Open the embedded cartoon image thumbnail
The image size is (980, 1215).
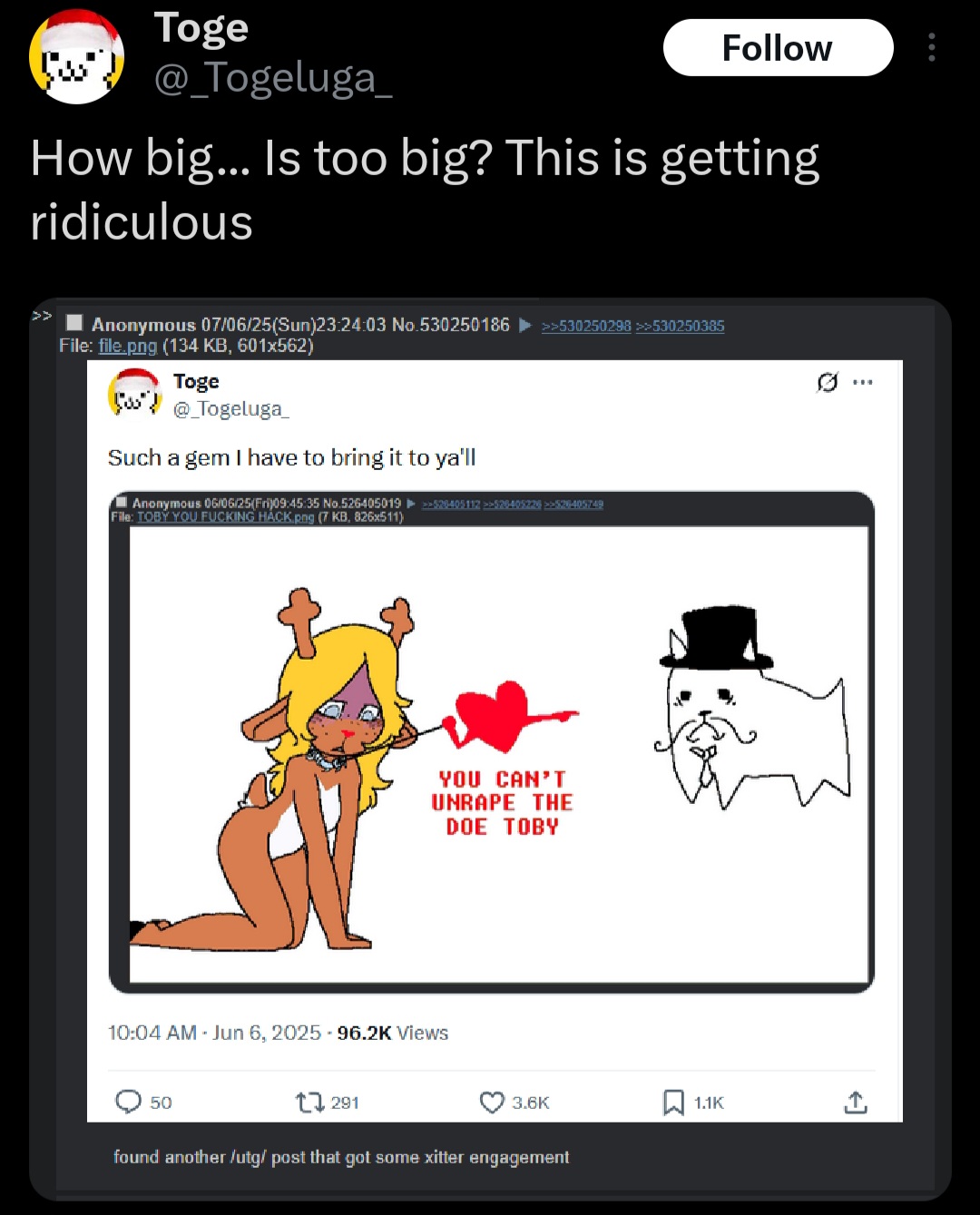[x=499, y=754]
